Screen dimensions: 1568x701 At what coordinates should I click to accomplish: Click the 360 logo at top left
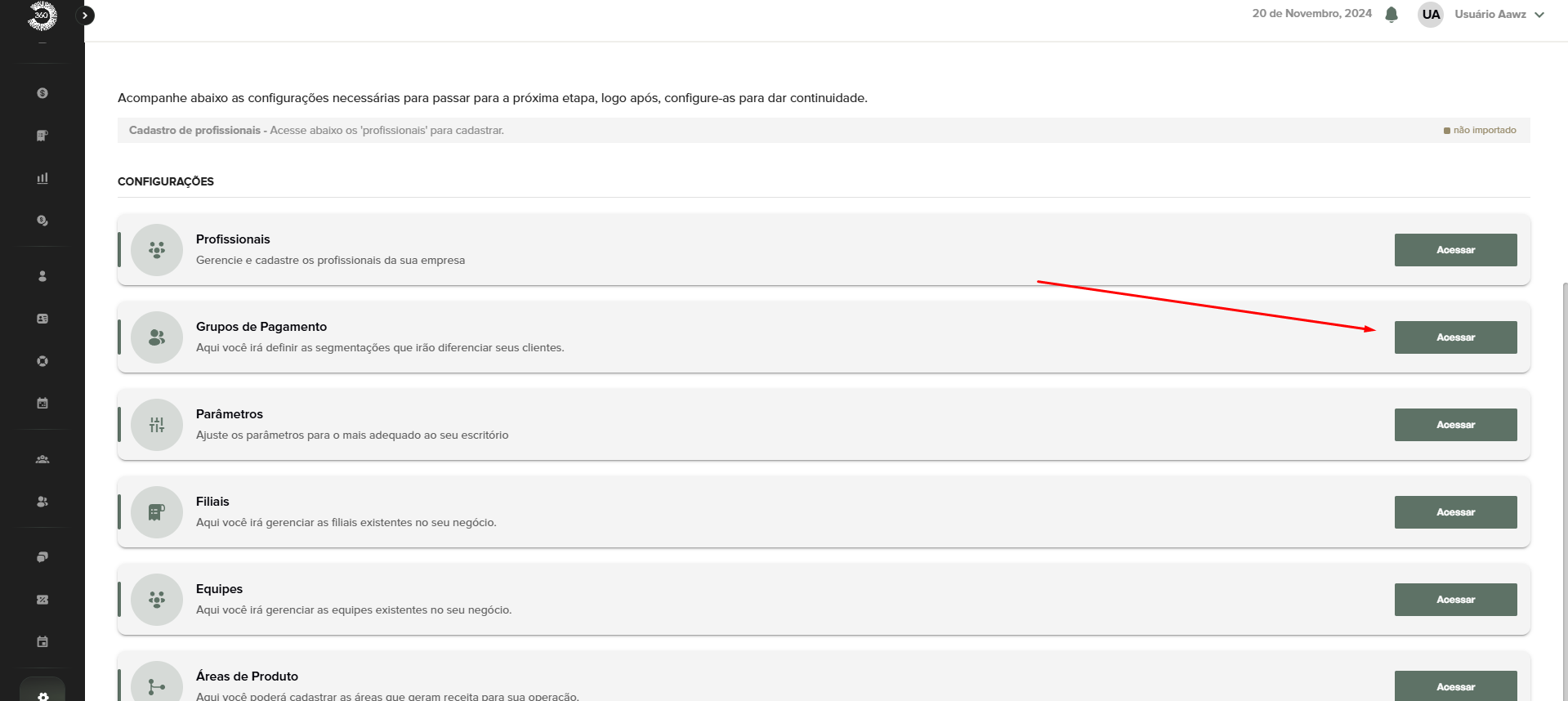click(x=42, y=16)
